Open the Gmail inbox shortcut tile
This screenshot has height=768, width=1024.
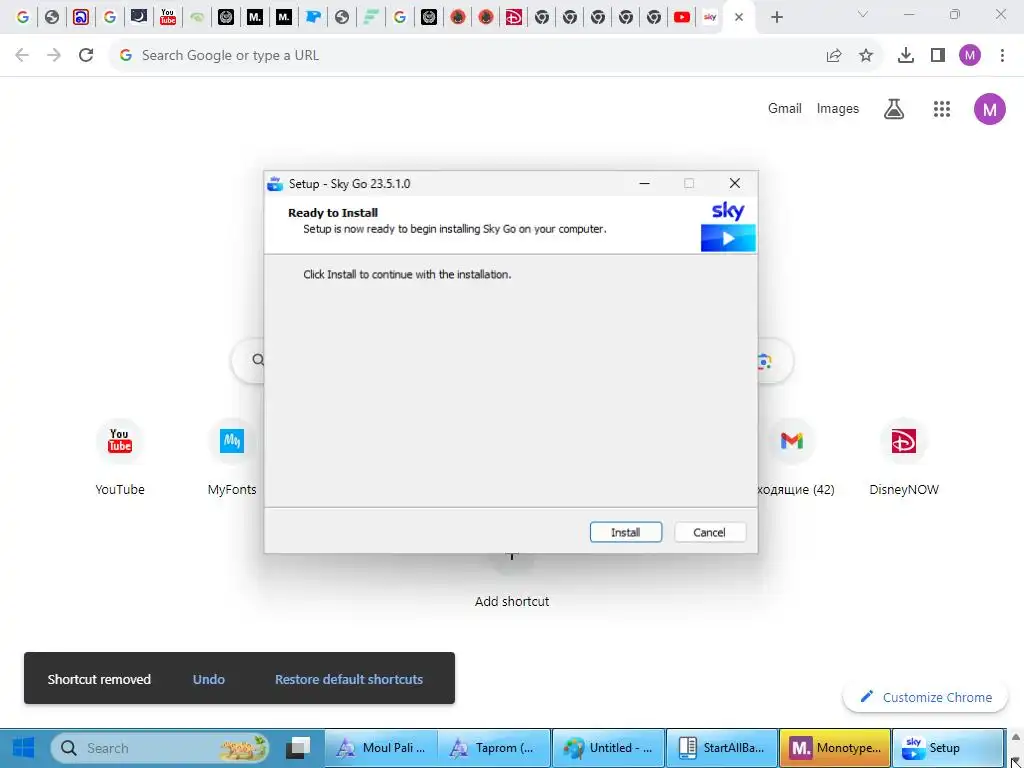pyautogui.click(x=792, y=457)
